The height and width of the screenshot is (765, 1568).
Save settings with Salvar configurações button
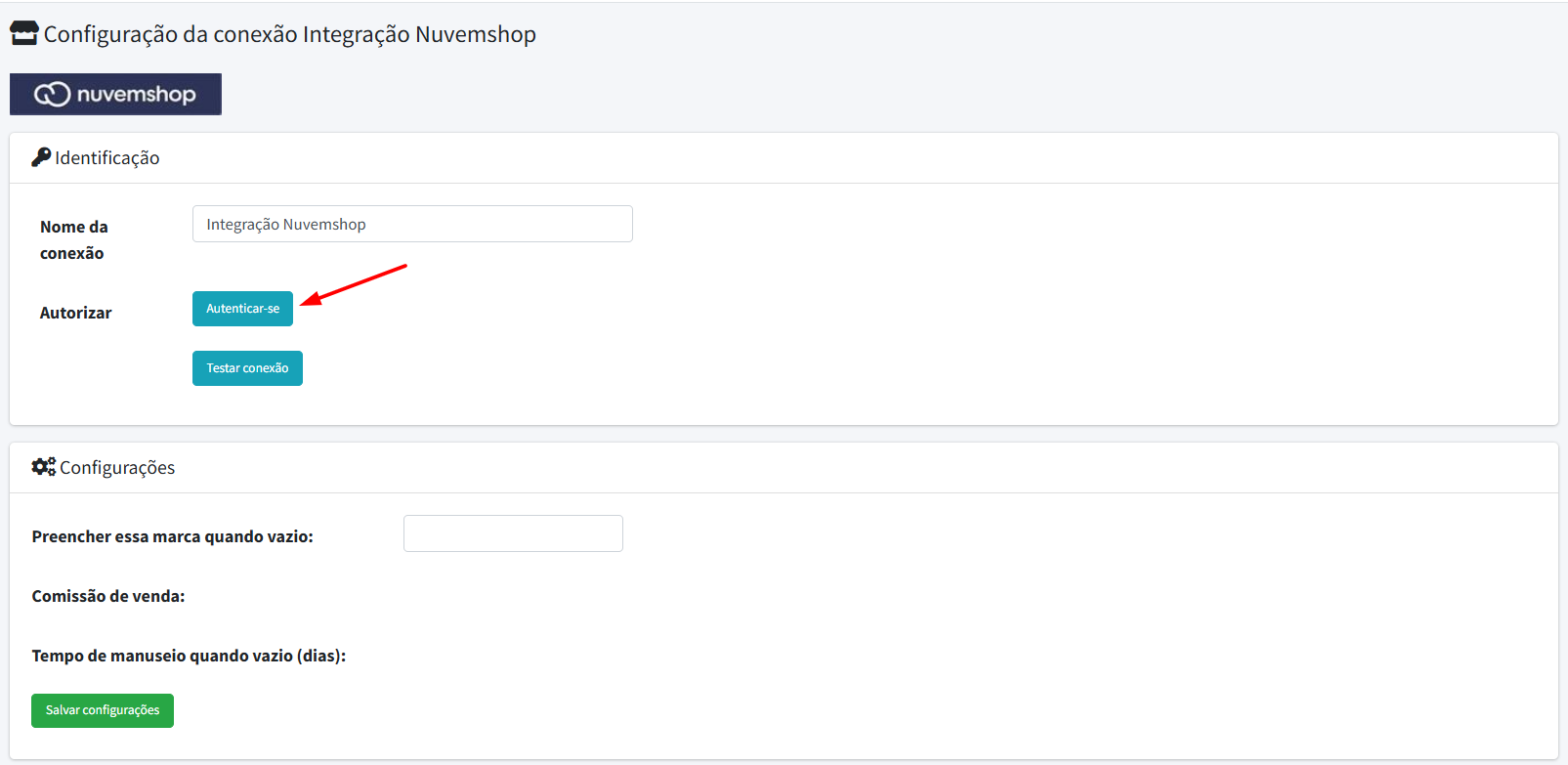(103, 710)
